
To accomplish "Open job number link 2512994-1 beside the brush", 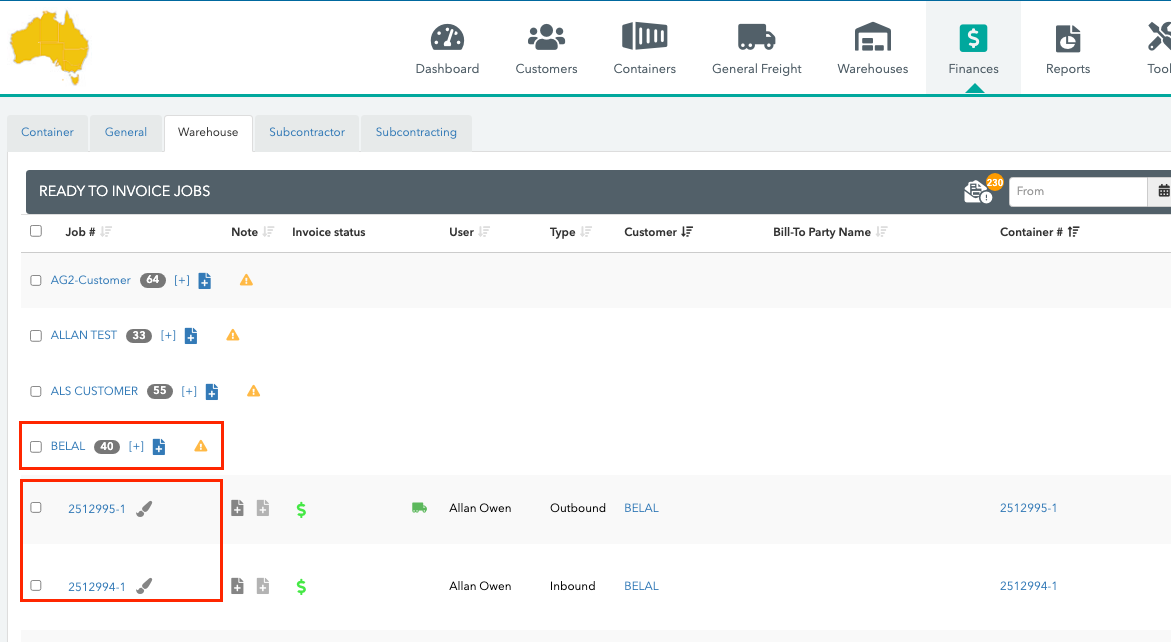I will coord(97,587).
